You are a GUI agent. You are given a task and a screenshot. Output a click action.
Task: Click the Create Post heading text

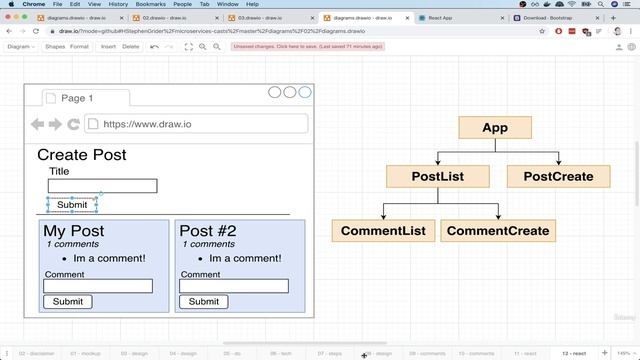(x=82, y=155)
